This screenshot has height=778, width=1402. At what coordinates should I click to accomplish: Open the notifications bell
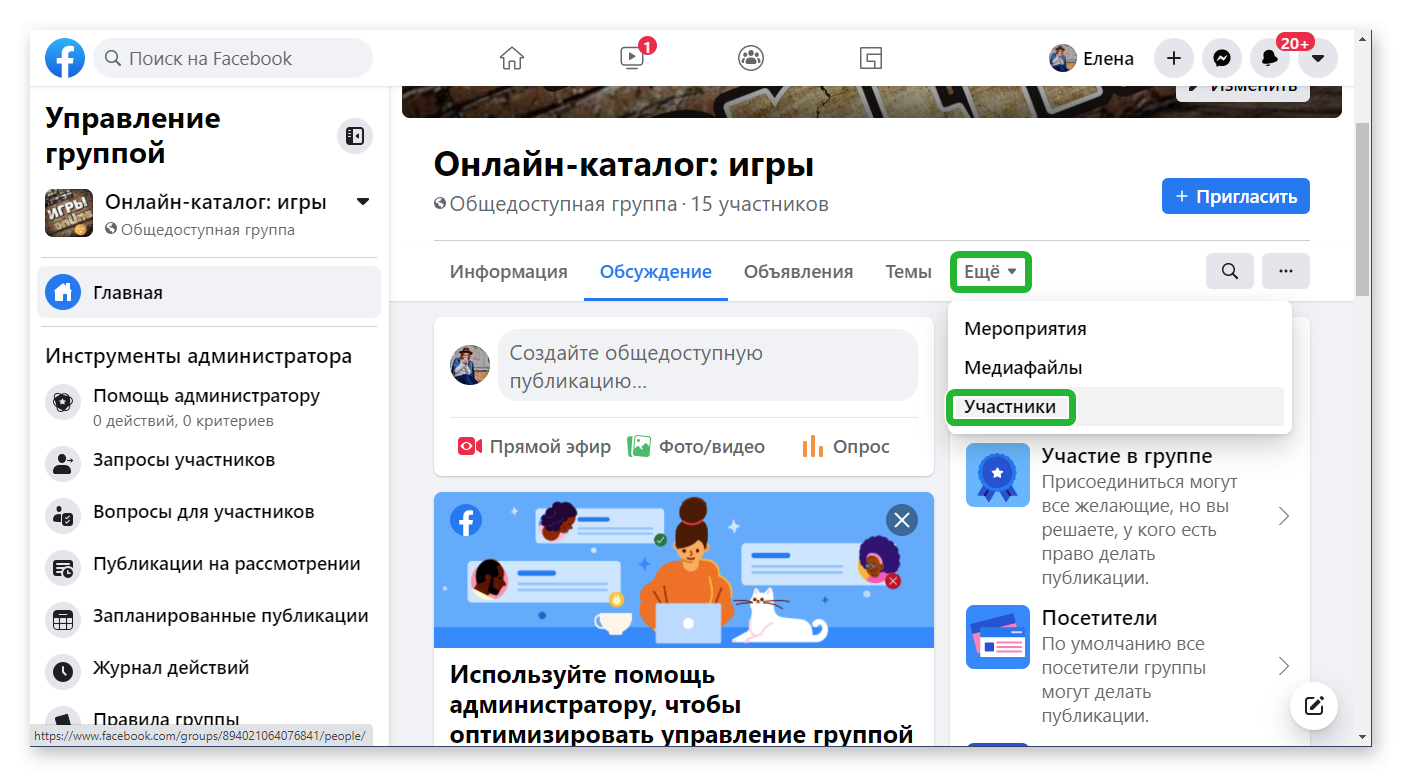(1270, 58)
